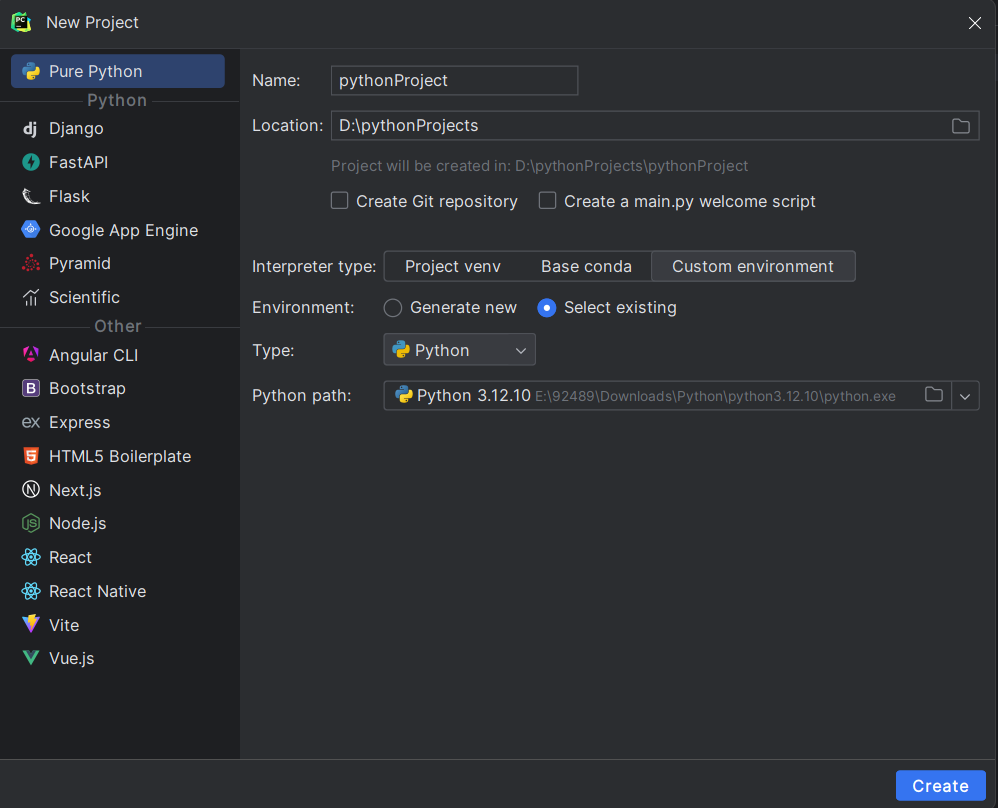Image resolution: width=998 pixels, height=808 pixels.
Task: Click the Pure Python snake icon
Action: pos(31,71)
